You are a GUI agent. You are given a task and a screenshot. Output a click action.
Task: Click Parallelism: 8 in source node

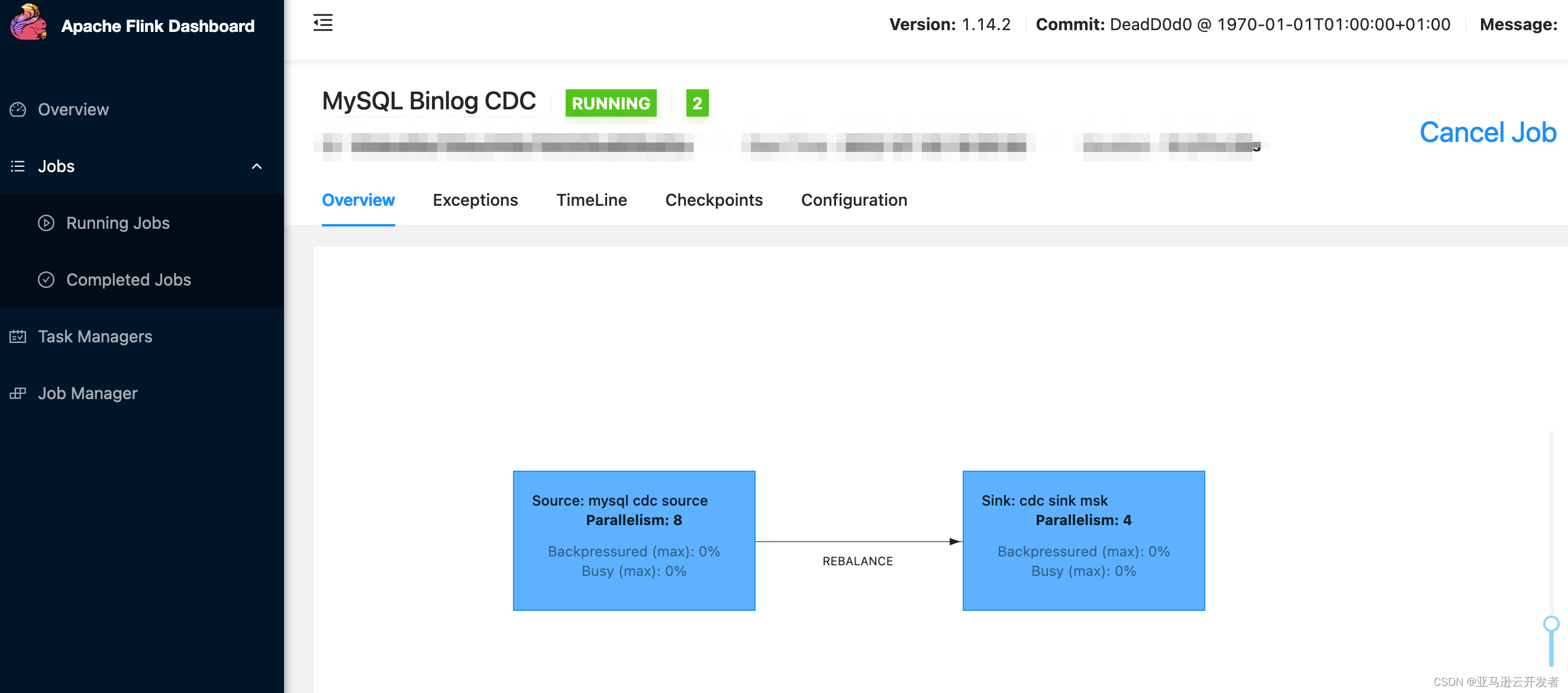634,520
